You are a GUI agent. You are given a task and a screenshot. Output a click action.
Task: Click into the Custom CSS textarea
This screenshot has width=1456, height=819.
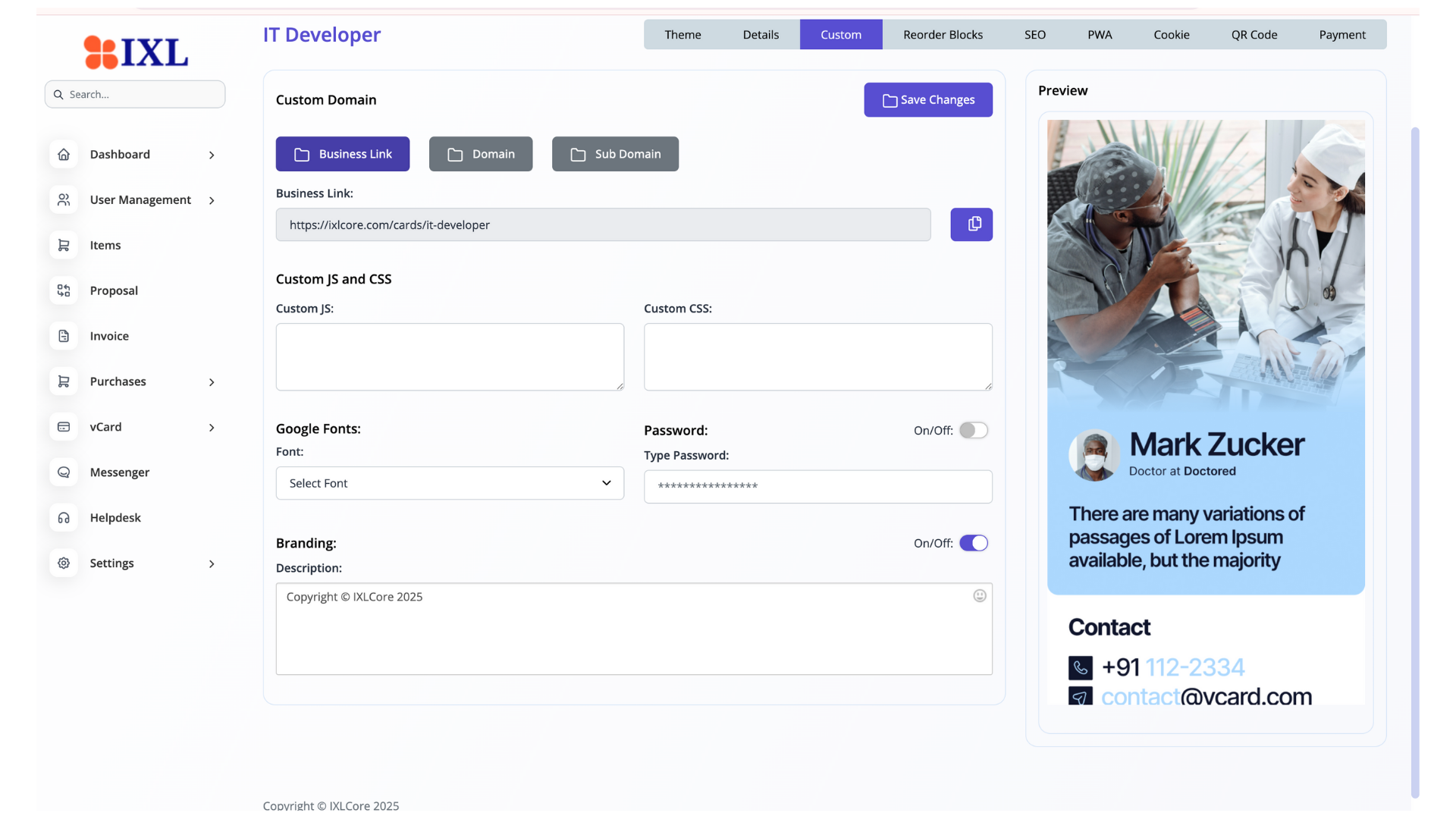(818, 357)
